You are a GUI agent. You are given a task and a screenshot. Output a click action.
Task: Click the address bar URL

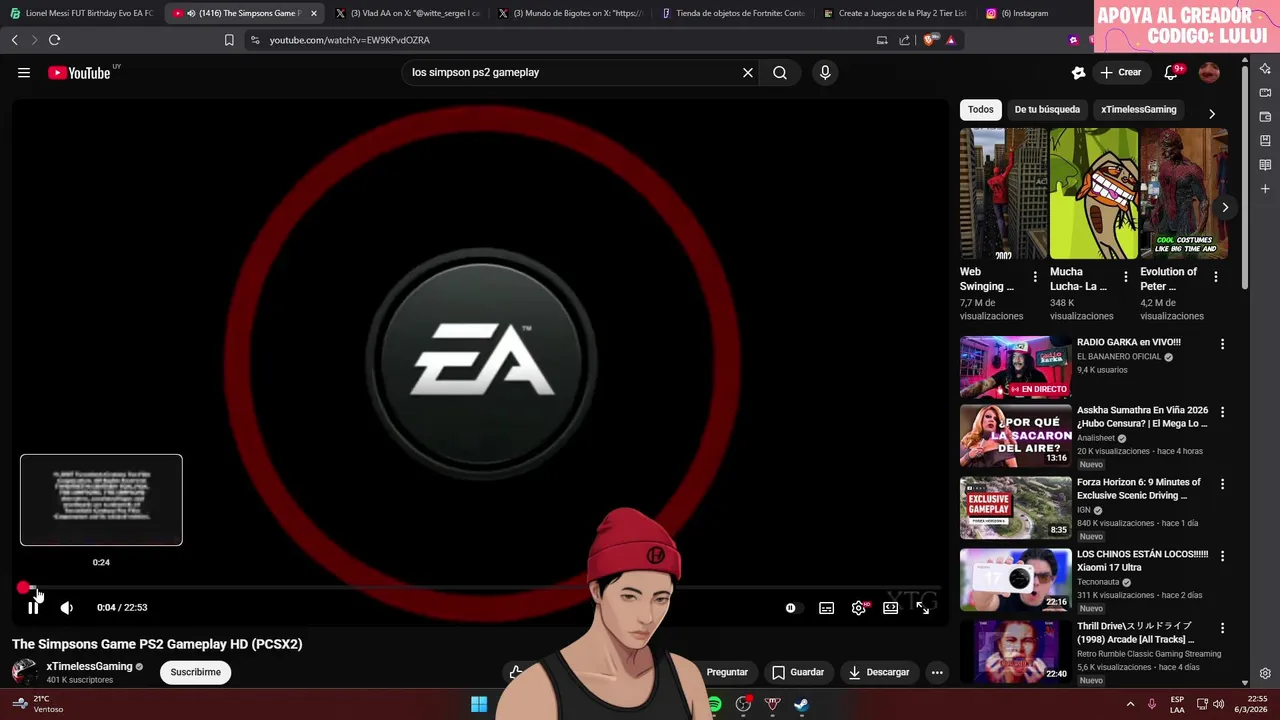click(349, 40)
